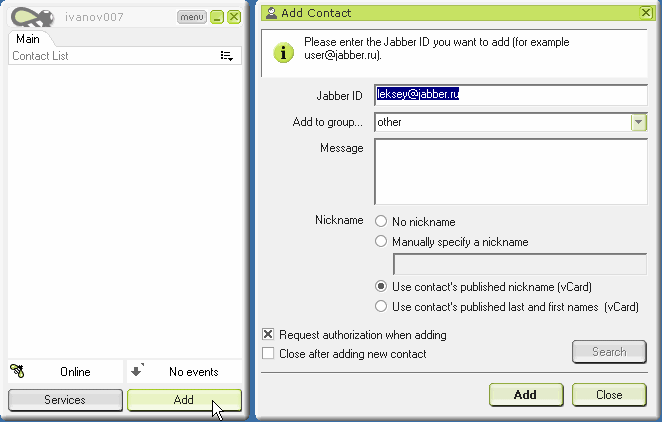The image size is (662, 422).
Task: Click the No events arrow icon
Action: (136, 372)
